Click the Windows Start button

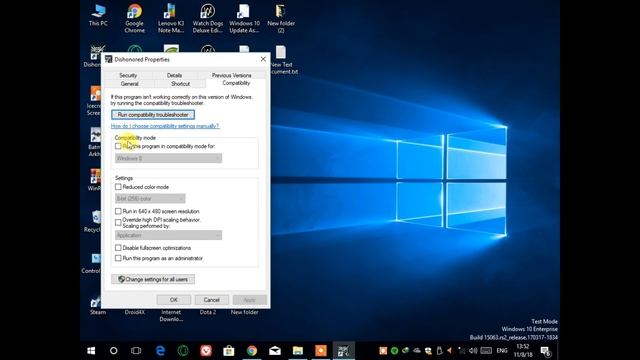point(91,351)
